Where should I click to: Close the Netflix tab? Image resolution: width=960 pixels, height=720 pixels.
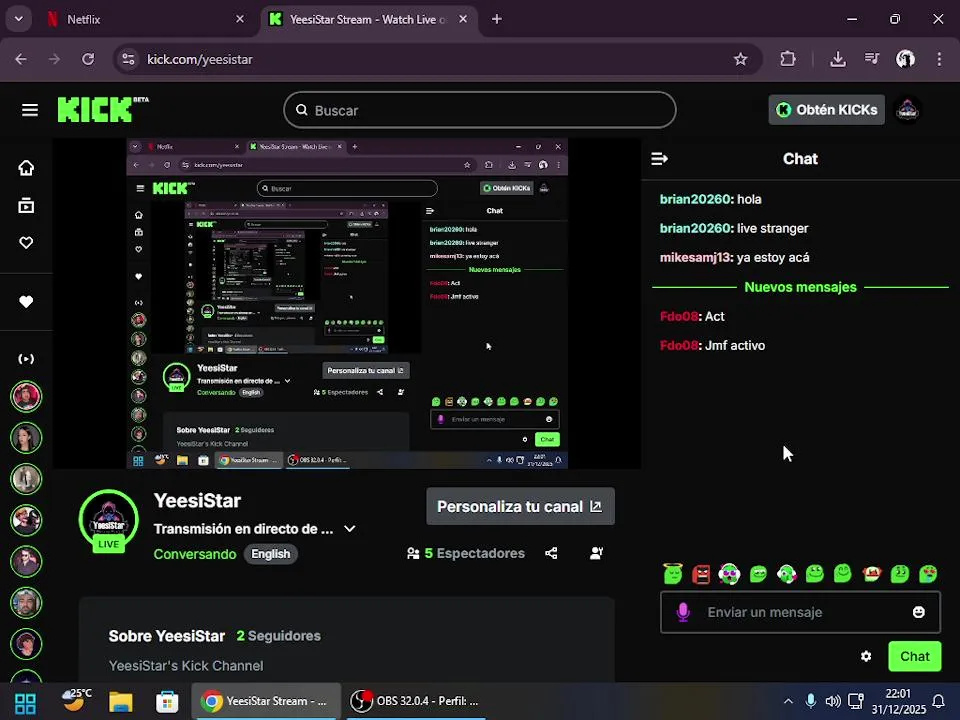(240, 20)
